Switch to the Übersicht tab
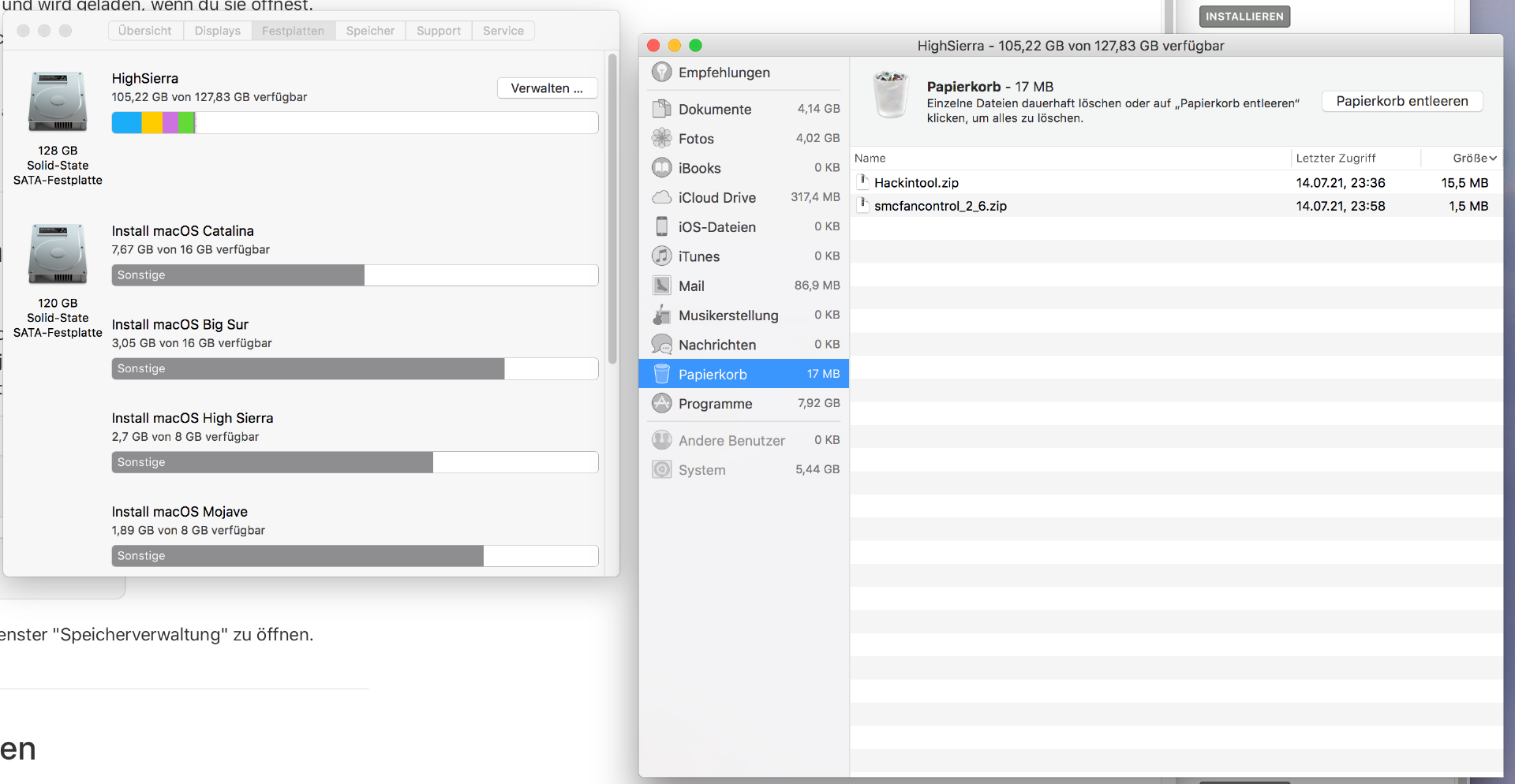Image resolution: width=1515 pixels, height=784 pixels. 145,31
